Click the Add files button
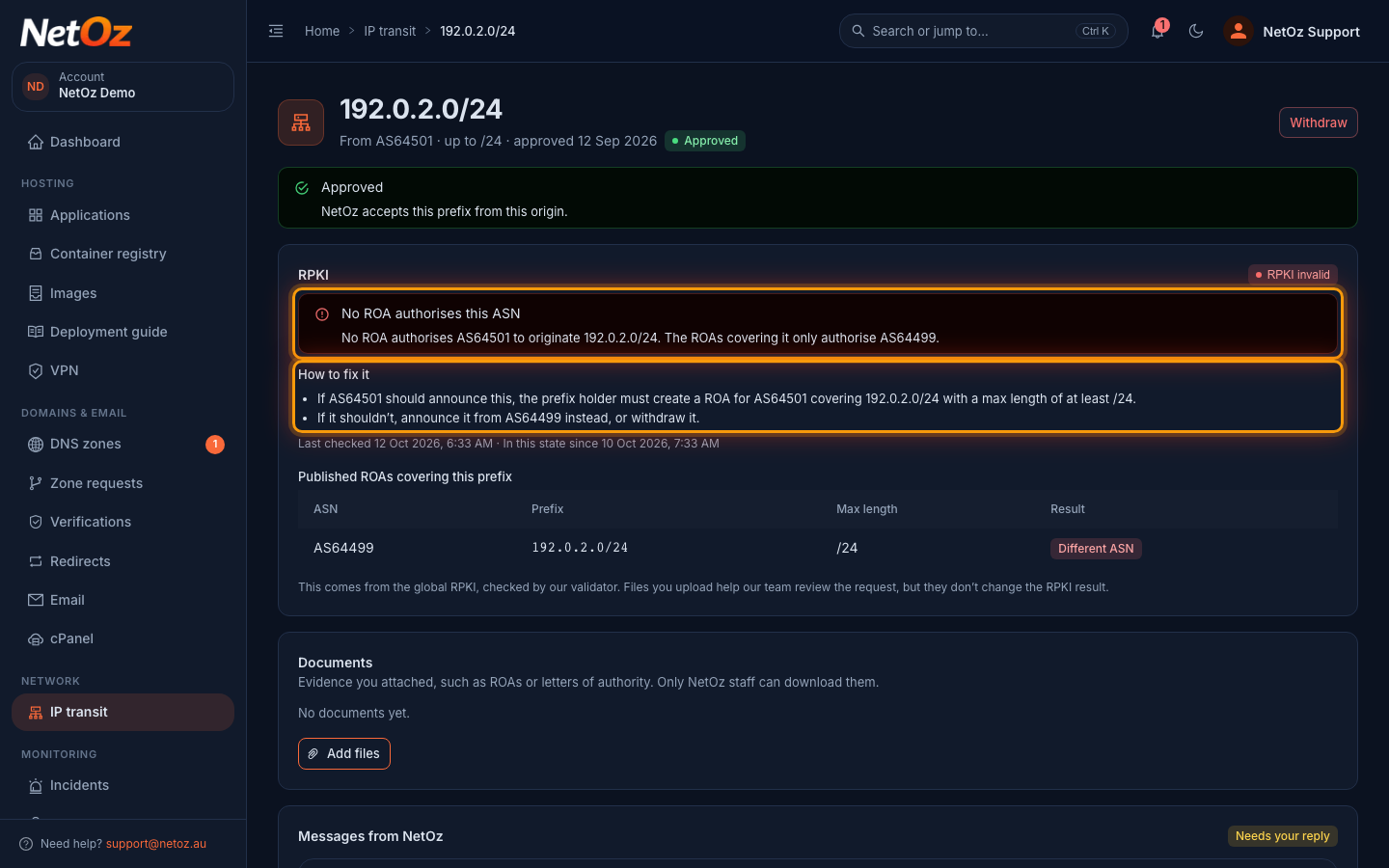 (x=344, y=753)
